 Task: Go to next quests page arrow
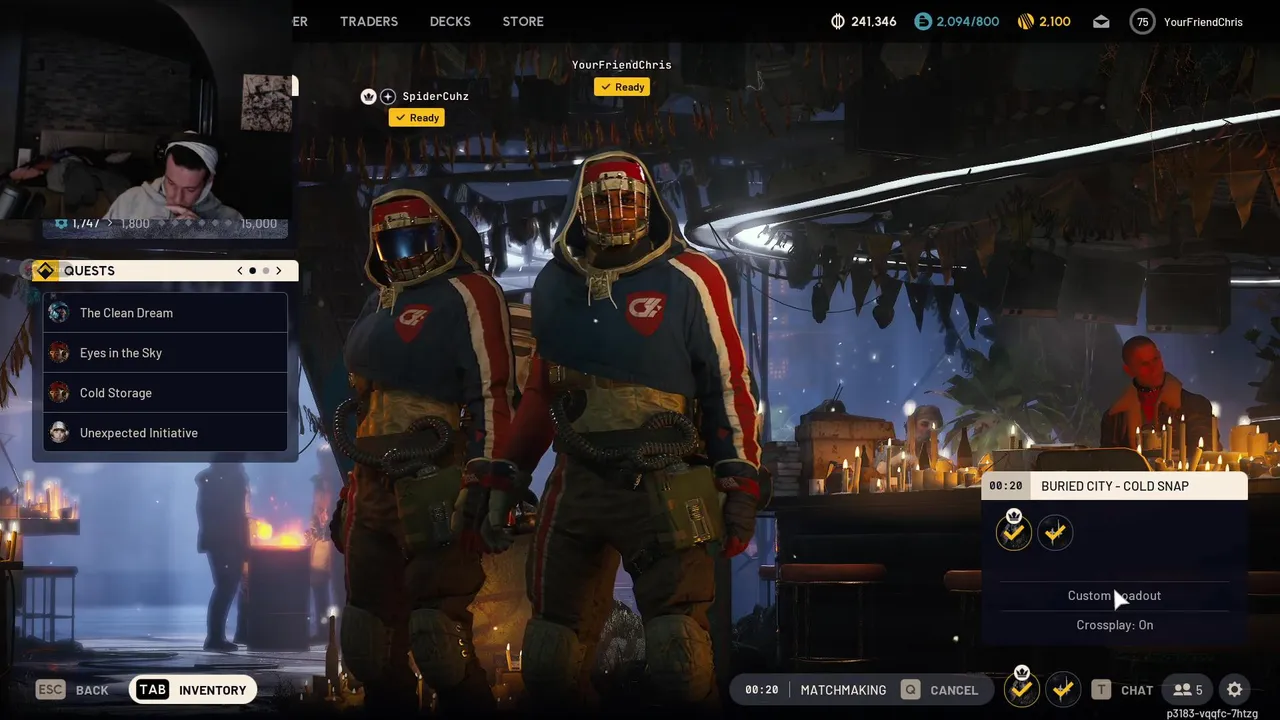pos(279,271)
